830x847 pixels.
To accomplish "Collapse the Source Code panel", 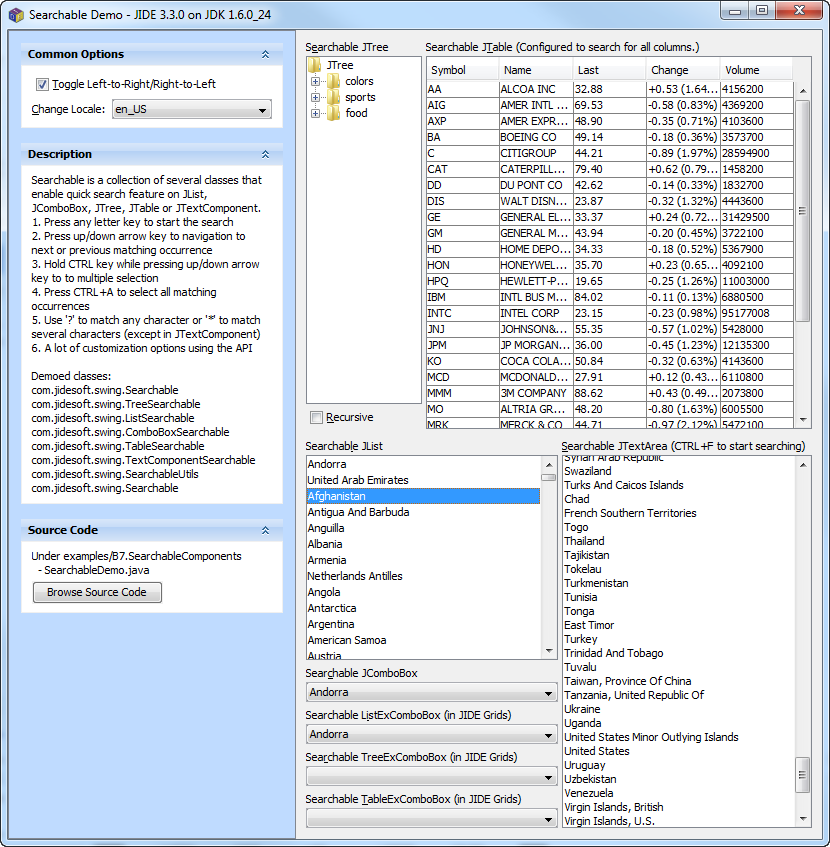I will click(265, 530).
